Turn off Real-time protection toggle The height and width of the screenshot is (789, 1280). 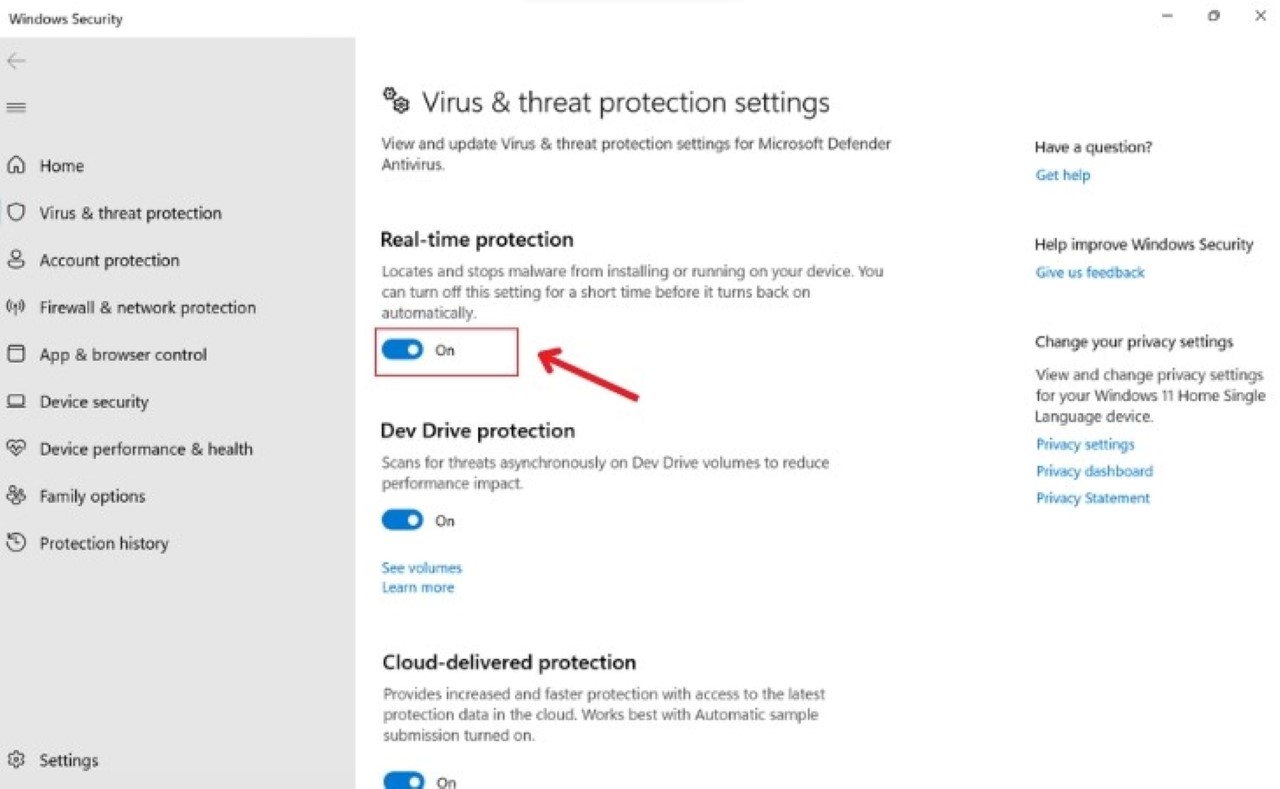click(x=403, y=350)
